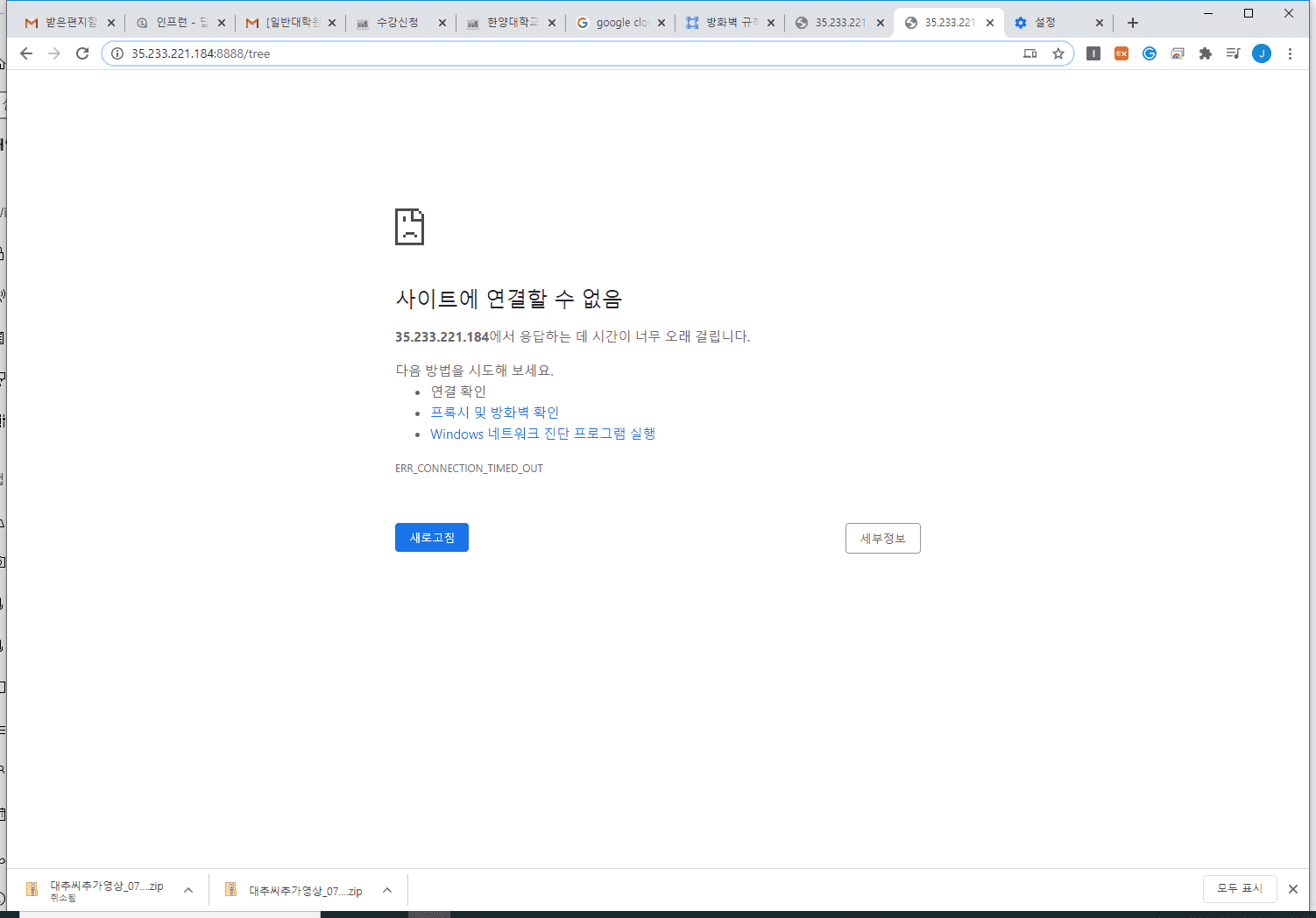
Task: Close the 수강신청 tab
Action: [442, 23]
